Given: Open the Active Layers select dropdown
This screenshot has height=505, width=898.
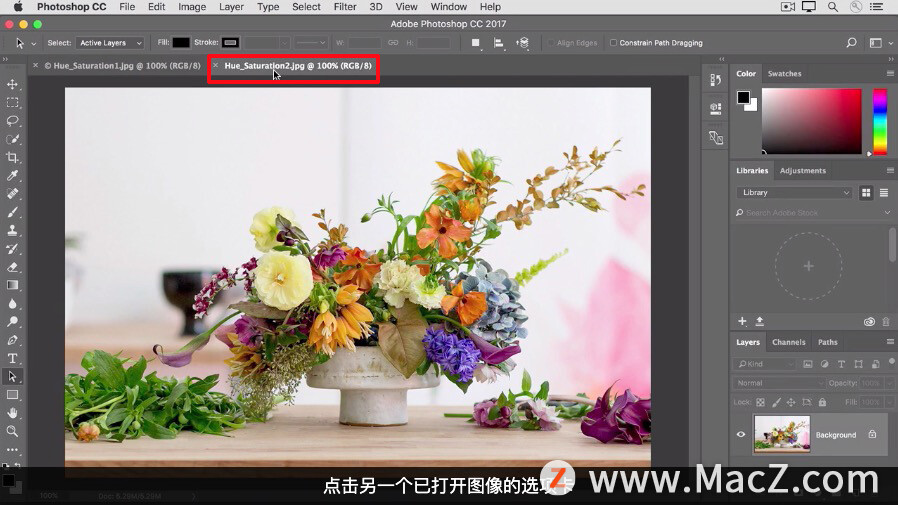Looking at the screenshot, I should click(x=110, y=43).
